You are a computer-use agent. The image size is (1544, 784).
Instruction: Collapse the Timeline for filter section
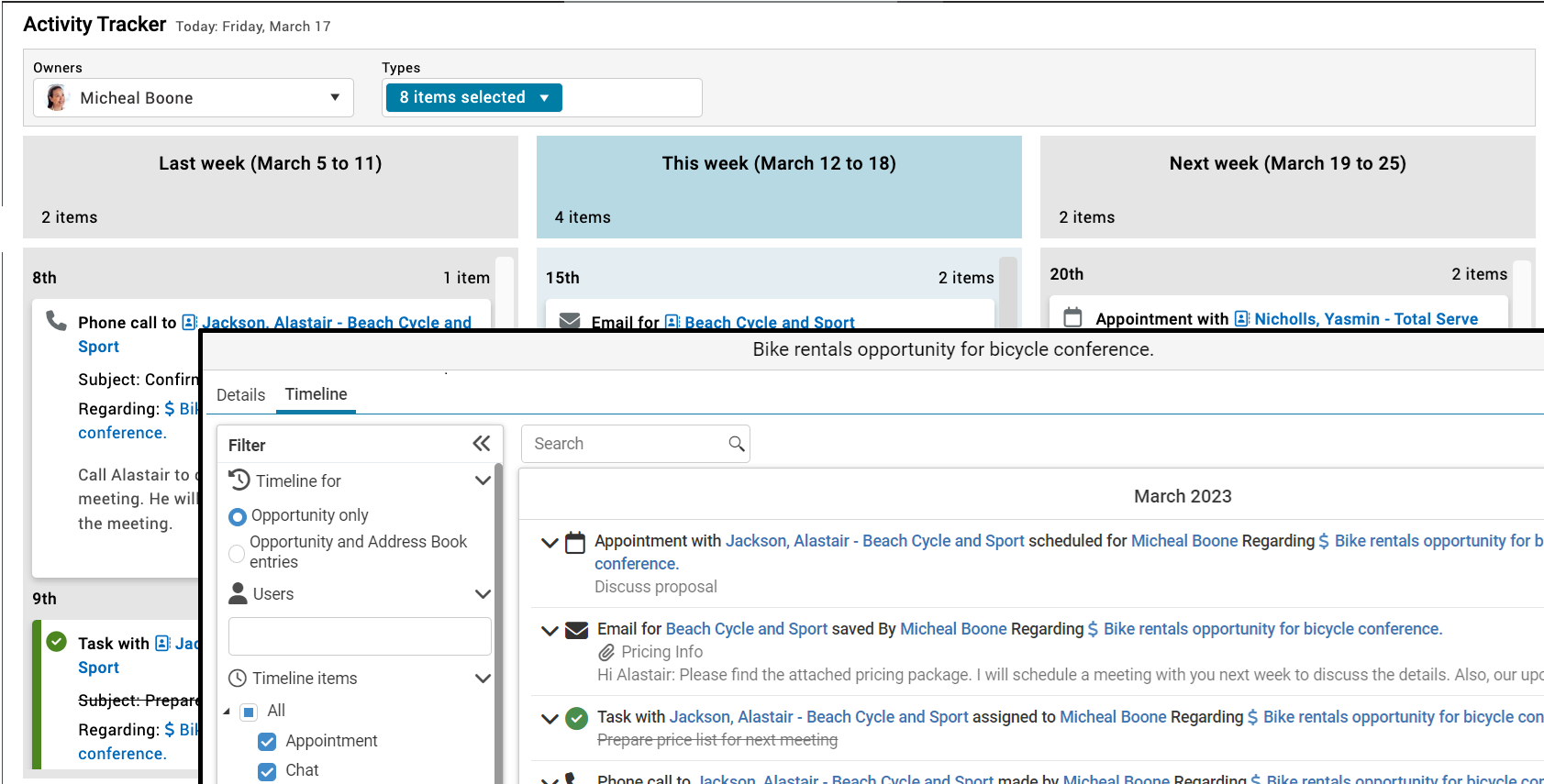coord(483,480)
